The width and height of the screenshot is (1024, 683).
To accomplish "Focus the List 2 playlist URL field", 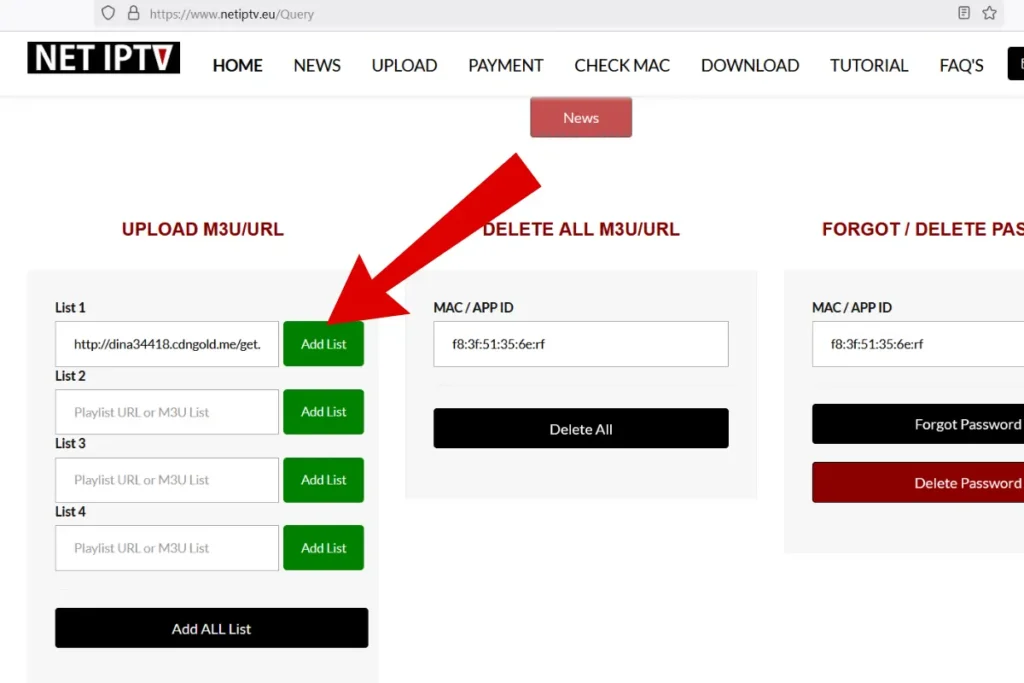I will tap(166, 412).
